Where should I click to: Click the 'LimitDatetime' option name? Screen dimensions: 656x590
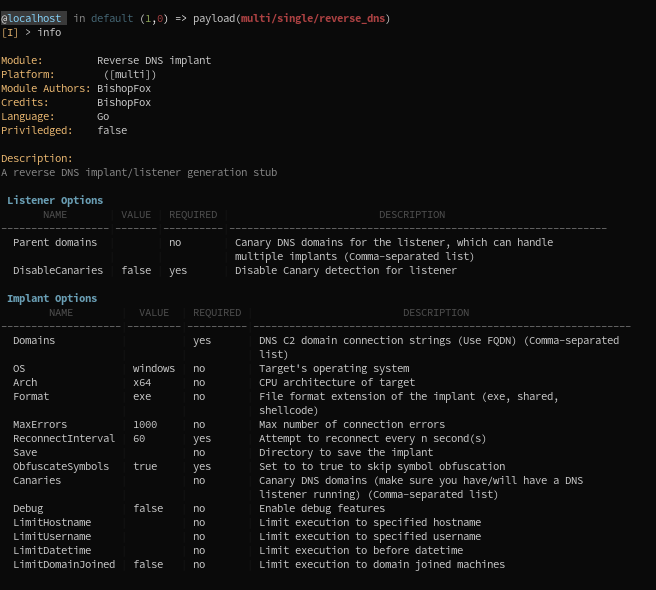click(52, 550)
